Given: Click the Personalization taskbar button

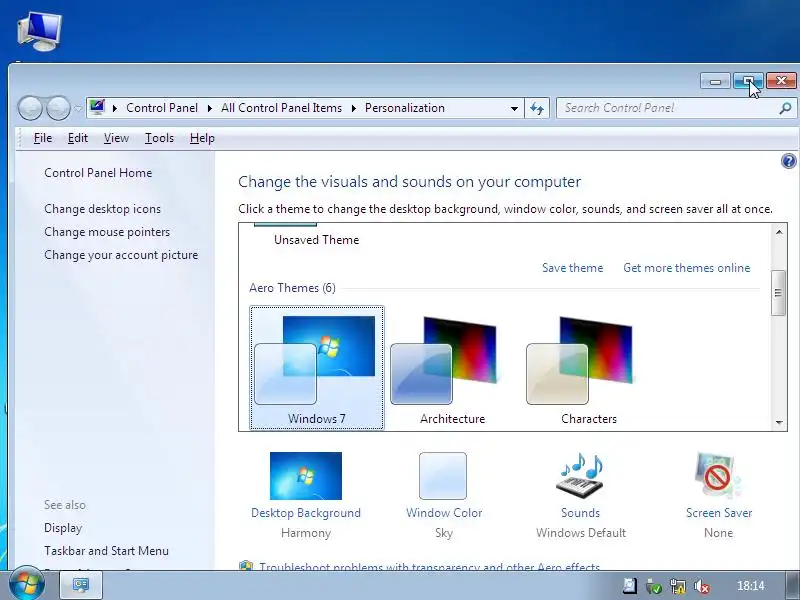Looking at the screenshot, I should 81,585.
